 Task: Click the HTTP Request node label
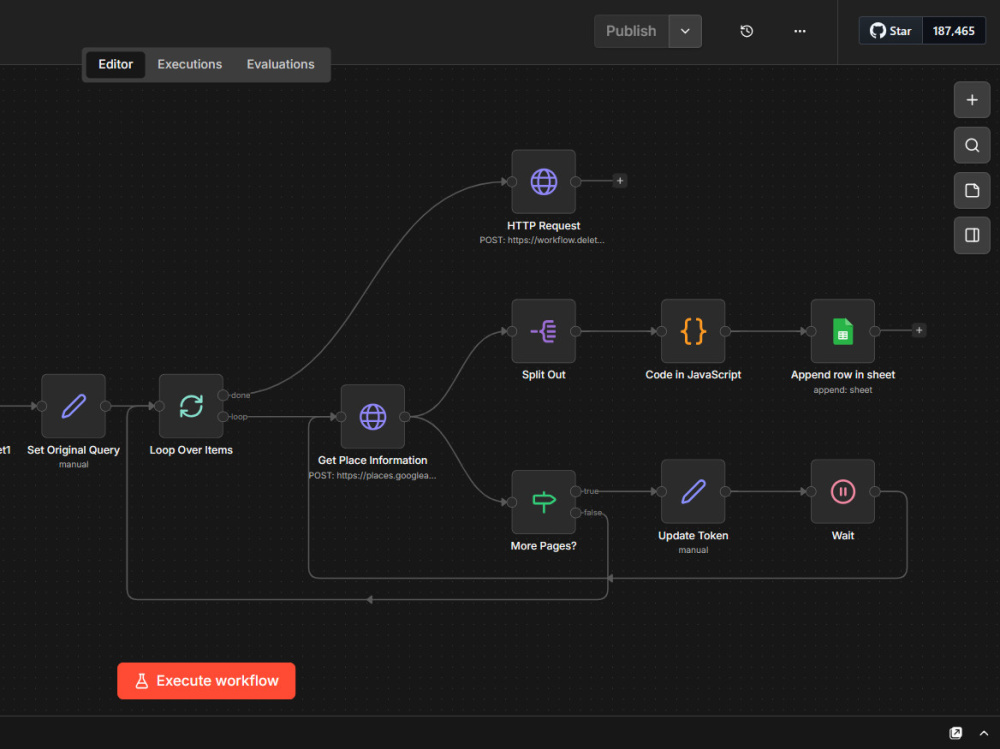point(543,226)
